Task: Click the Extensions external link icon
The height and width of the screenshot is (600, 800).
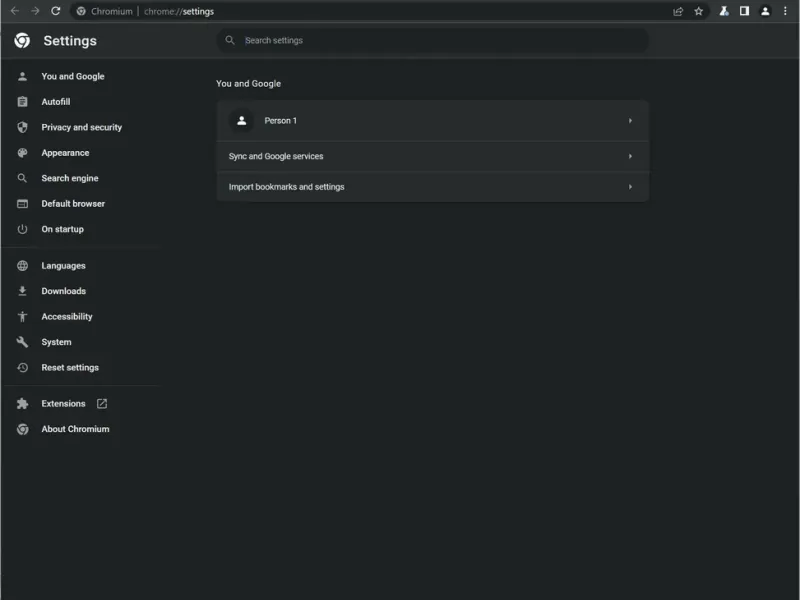Action: (x=102, y=404)
